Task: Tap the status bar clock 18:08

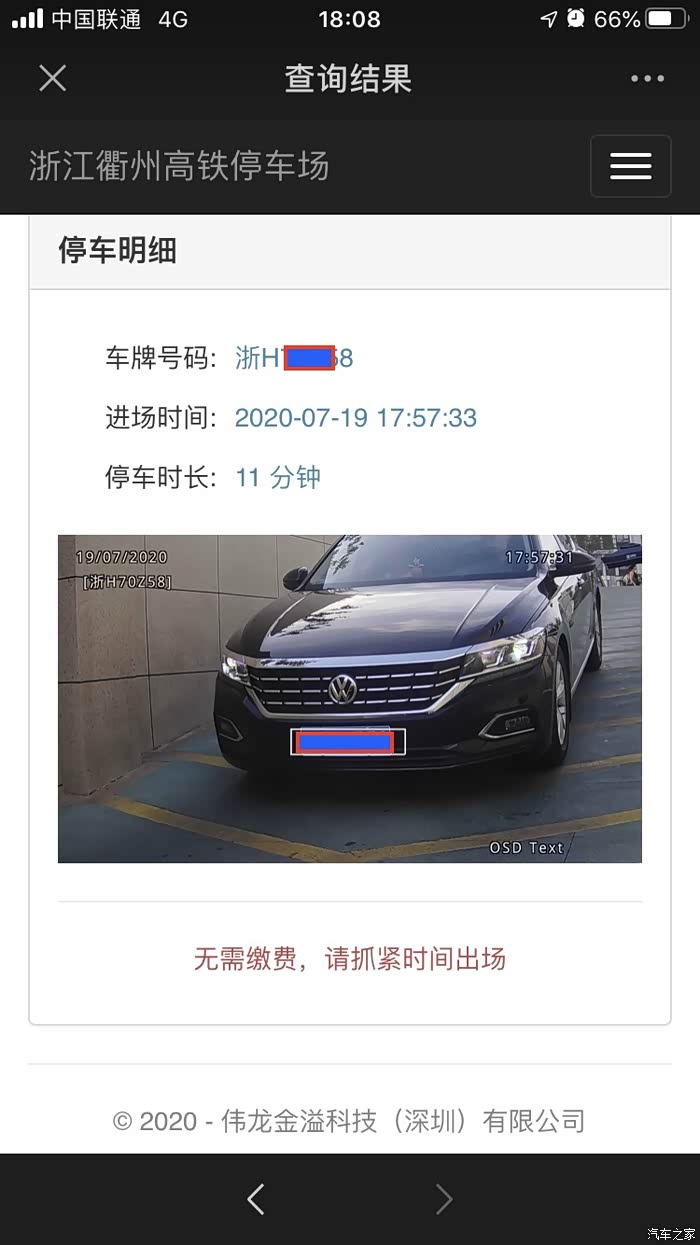Action: pos(349,19)
